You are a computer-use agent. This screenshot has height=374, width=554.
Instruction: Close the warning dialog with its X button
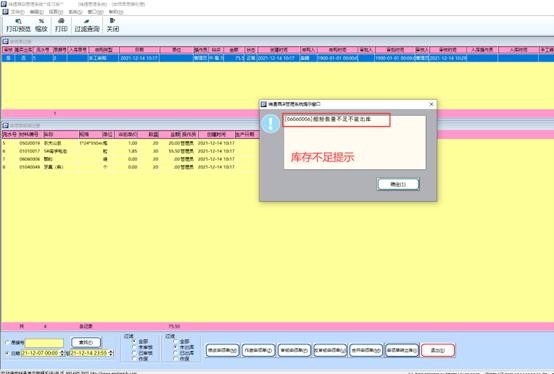(431, 104)
